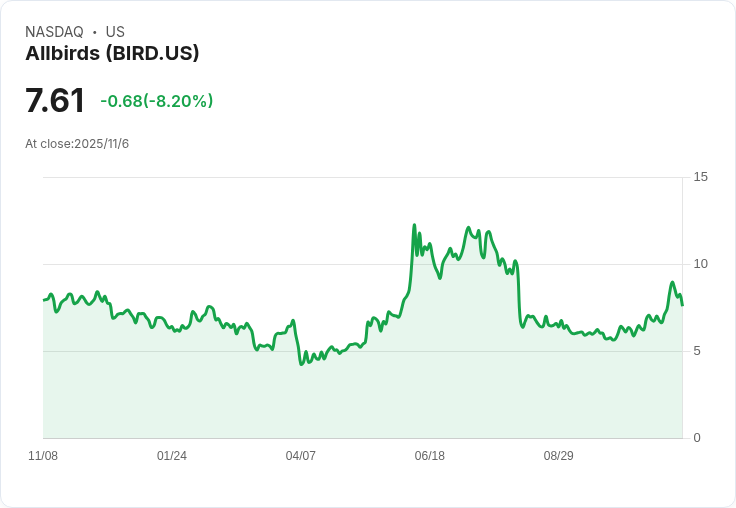The image size is (736, 508).
Task: Click the end point of the price line
Action: (x=682, y=305)
